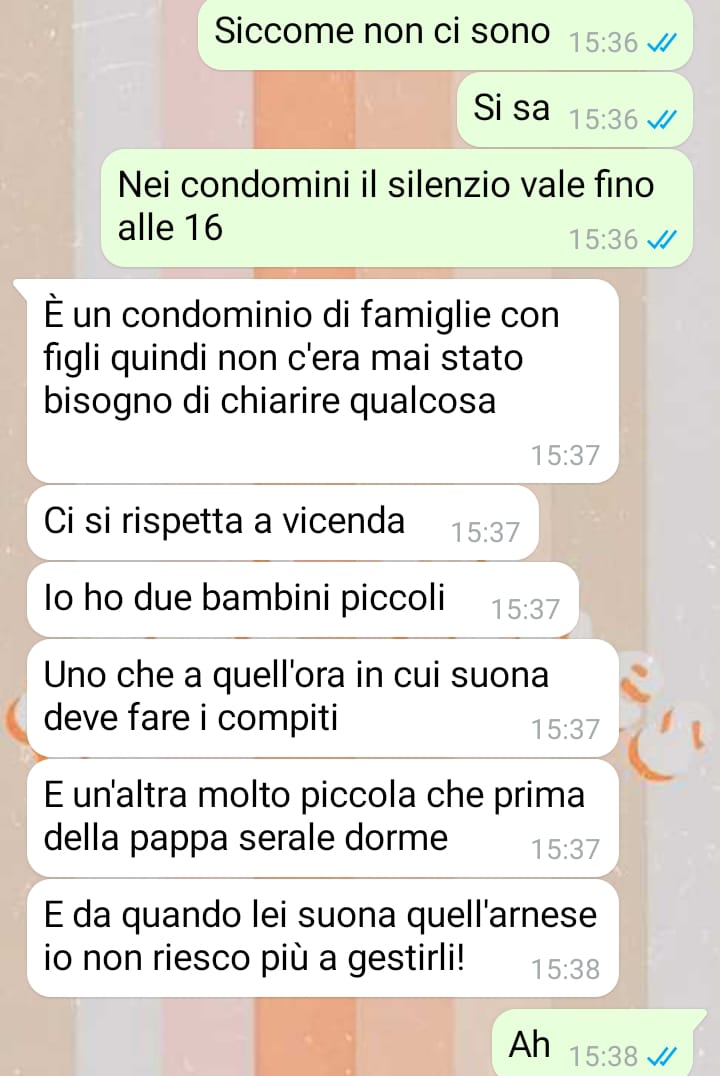This screenshot has height=1076, width=720.
Task: Tap double checkmark beside "Si sa" message
Action: point(662,120)
